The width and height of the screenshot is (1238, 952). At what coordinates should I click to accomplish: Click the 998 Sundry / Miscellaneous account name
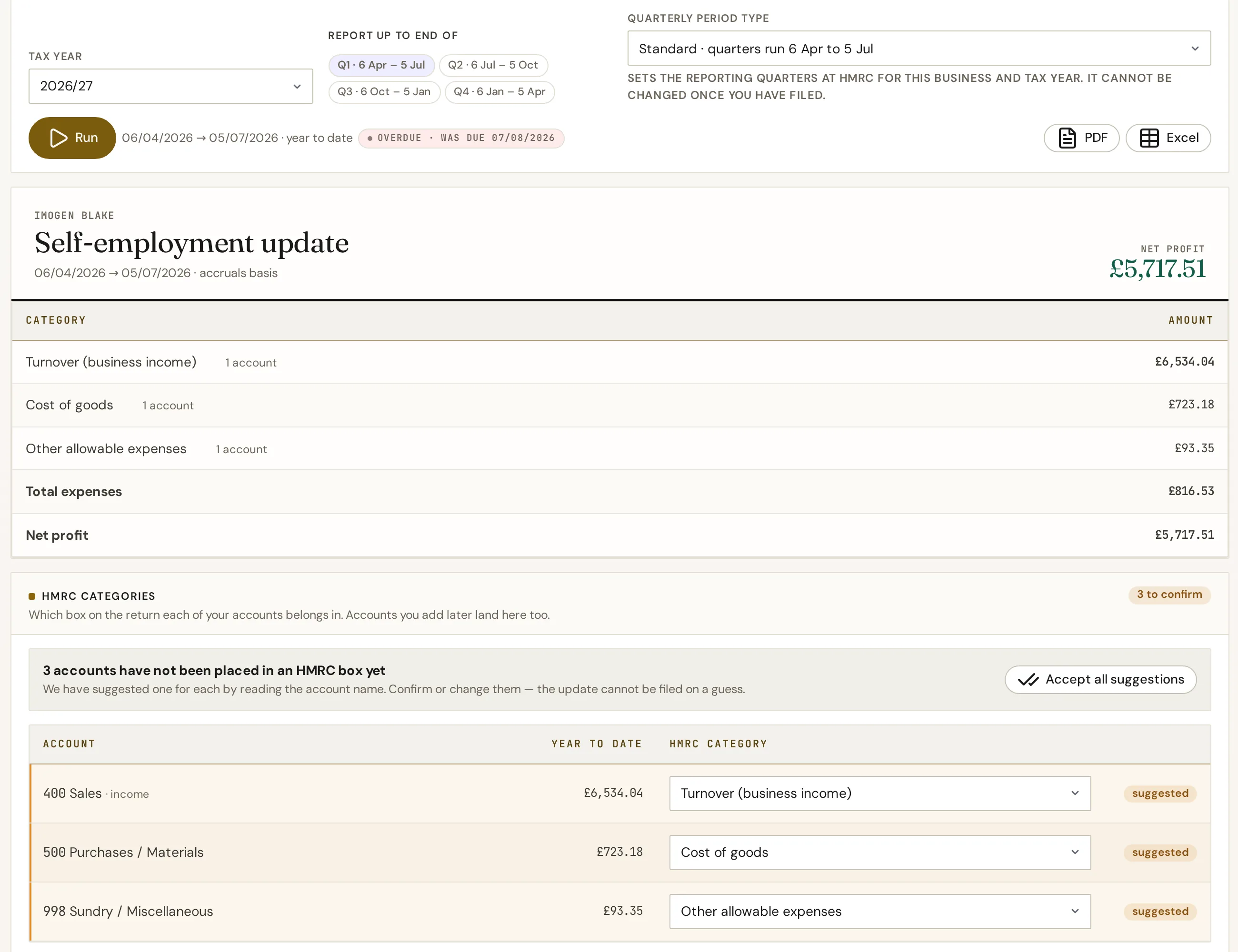coord(128,911)
